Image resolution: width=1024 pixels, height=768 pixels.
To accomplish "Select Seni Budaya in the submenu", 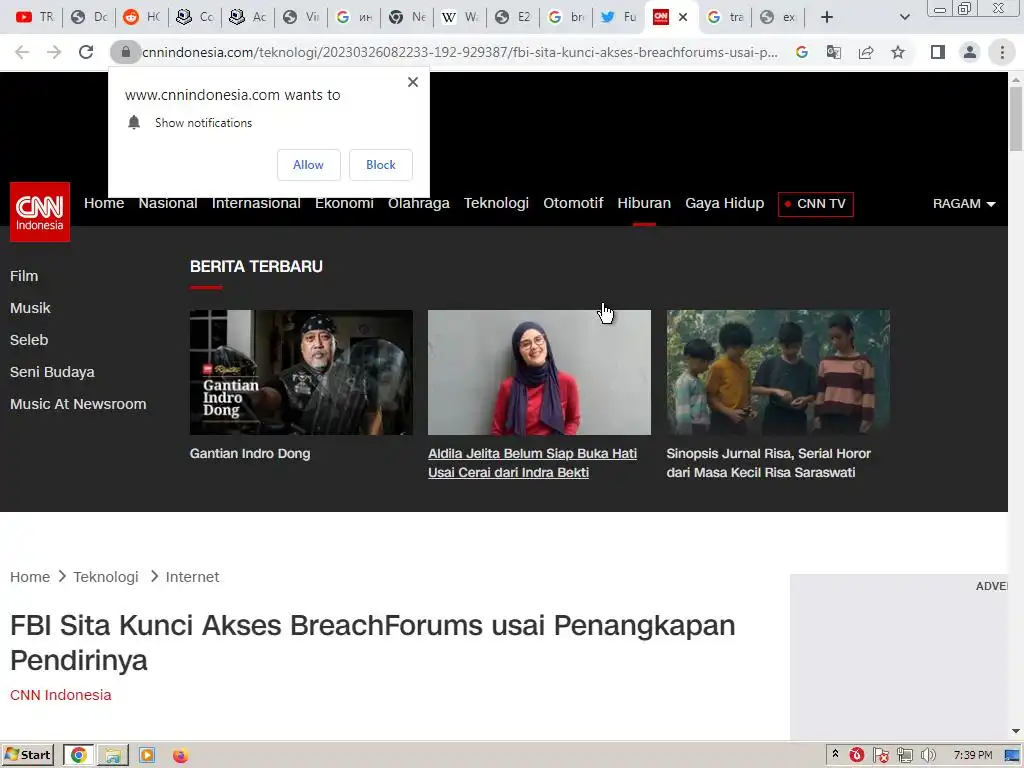I will point(52,372).
